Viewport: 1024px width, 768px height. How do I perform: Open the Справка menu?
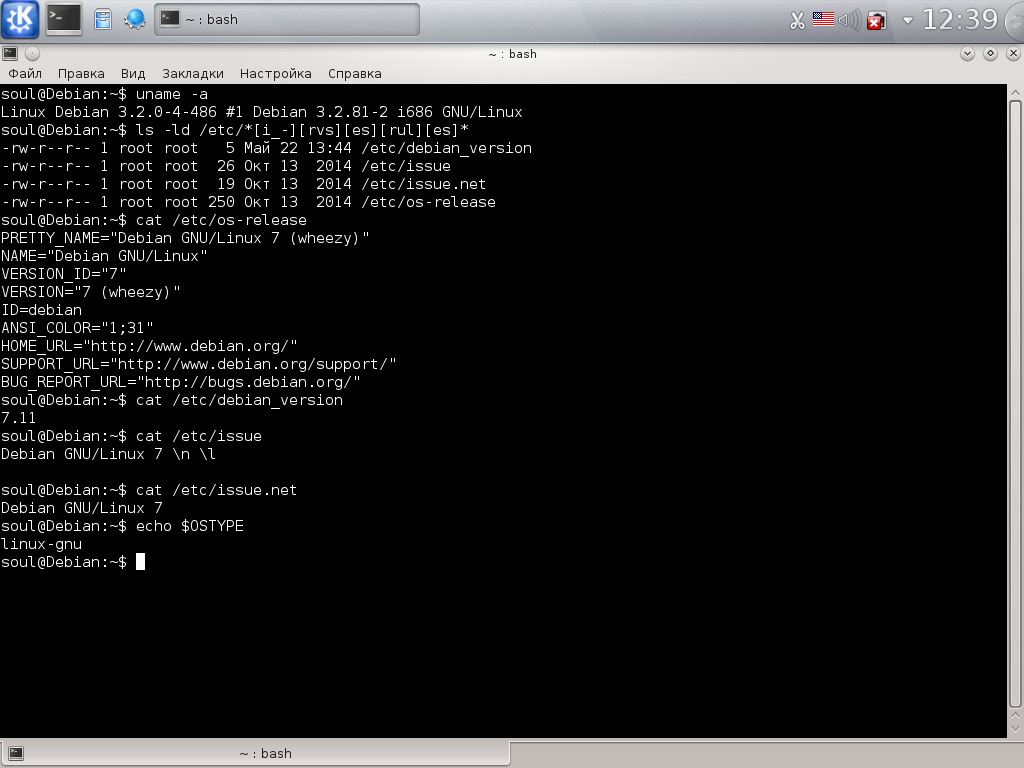click(x=355, y=73)
